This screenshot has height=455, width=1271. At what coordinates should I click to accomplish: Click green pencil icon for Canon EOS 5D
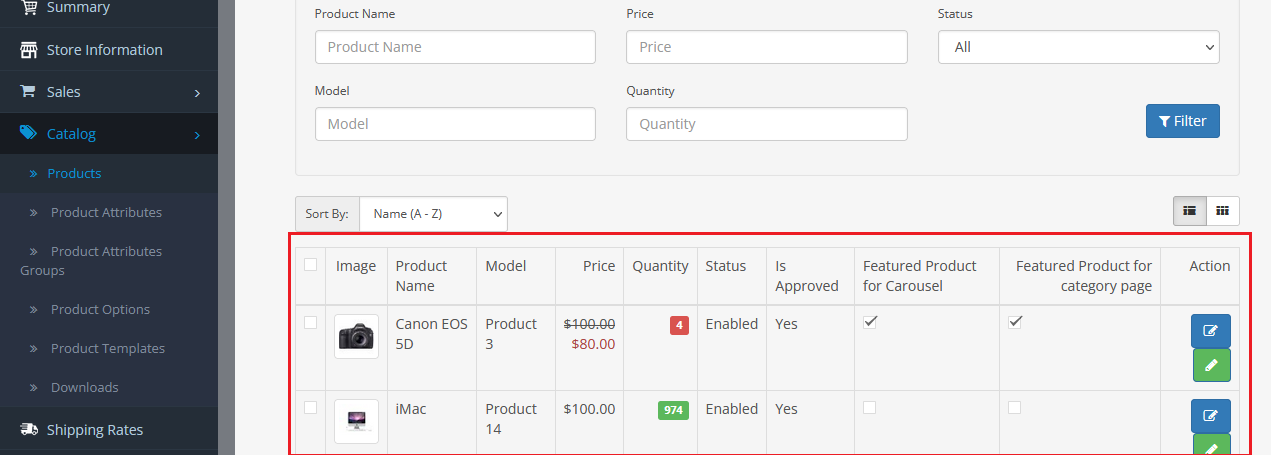1211,365
